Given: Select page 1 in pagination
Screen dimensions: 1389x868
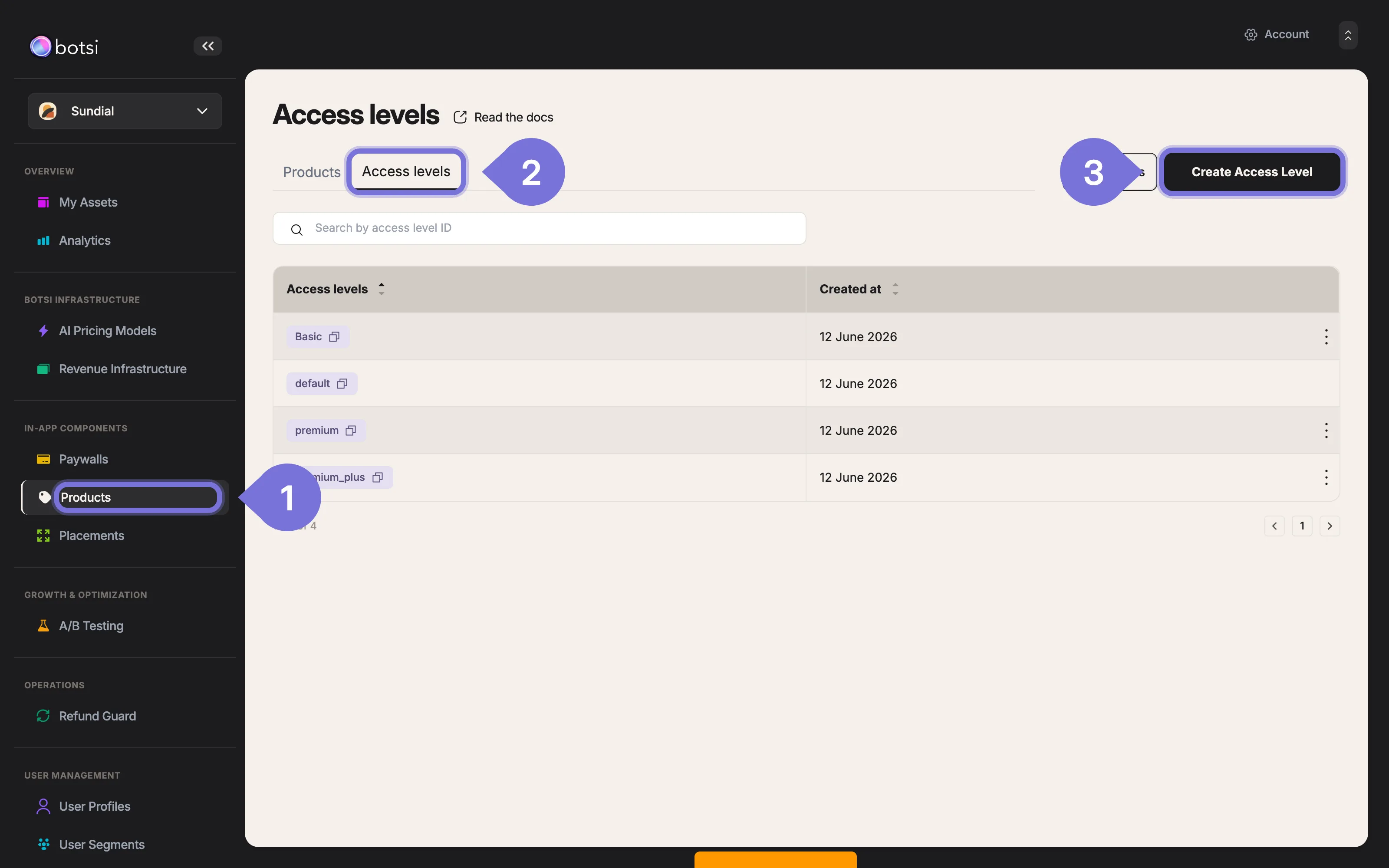Looking at the screenshot, I should click(1302, 526).
